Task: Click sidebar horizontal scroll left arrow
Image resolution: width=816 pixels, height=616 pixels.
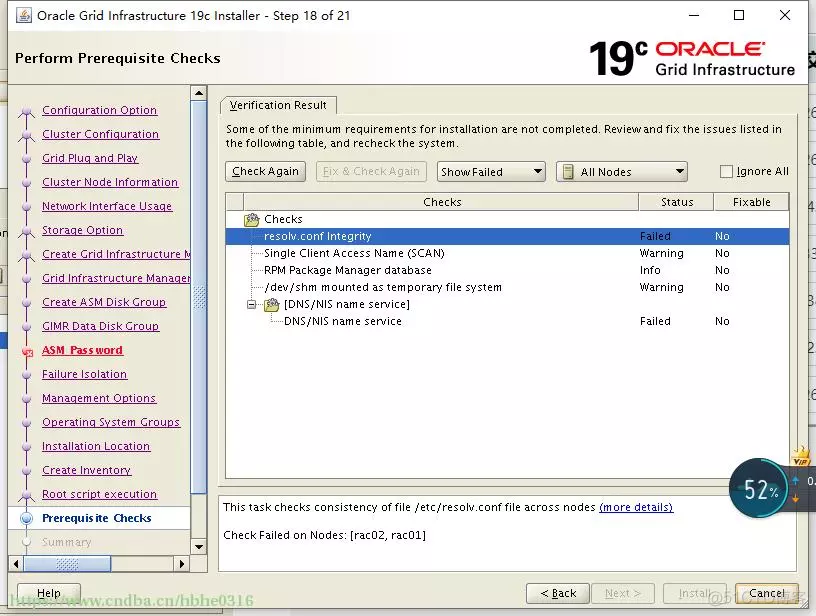Action: coord(16,563)
